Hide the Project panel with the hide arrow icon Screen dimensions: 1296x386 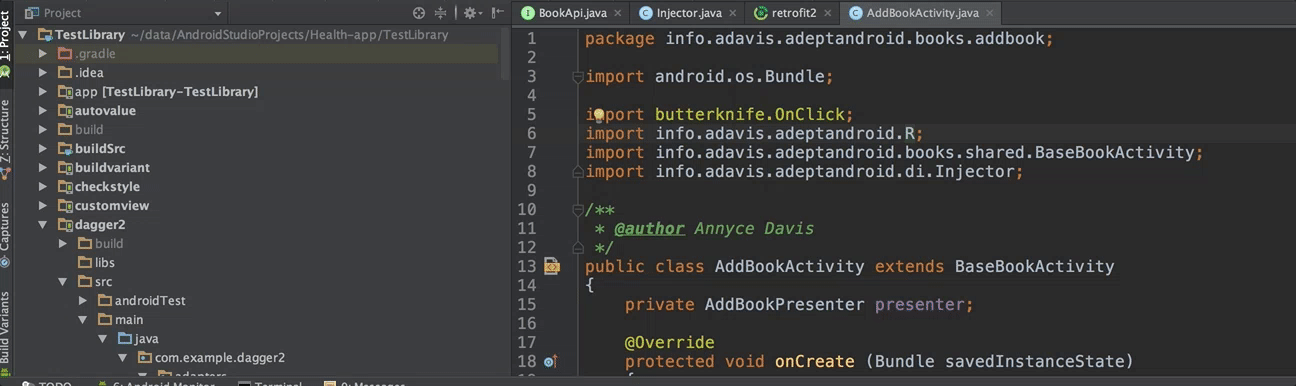[496, 13]
